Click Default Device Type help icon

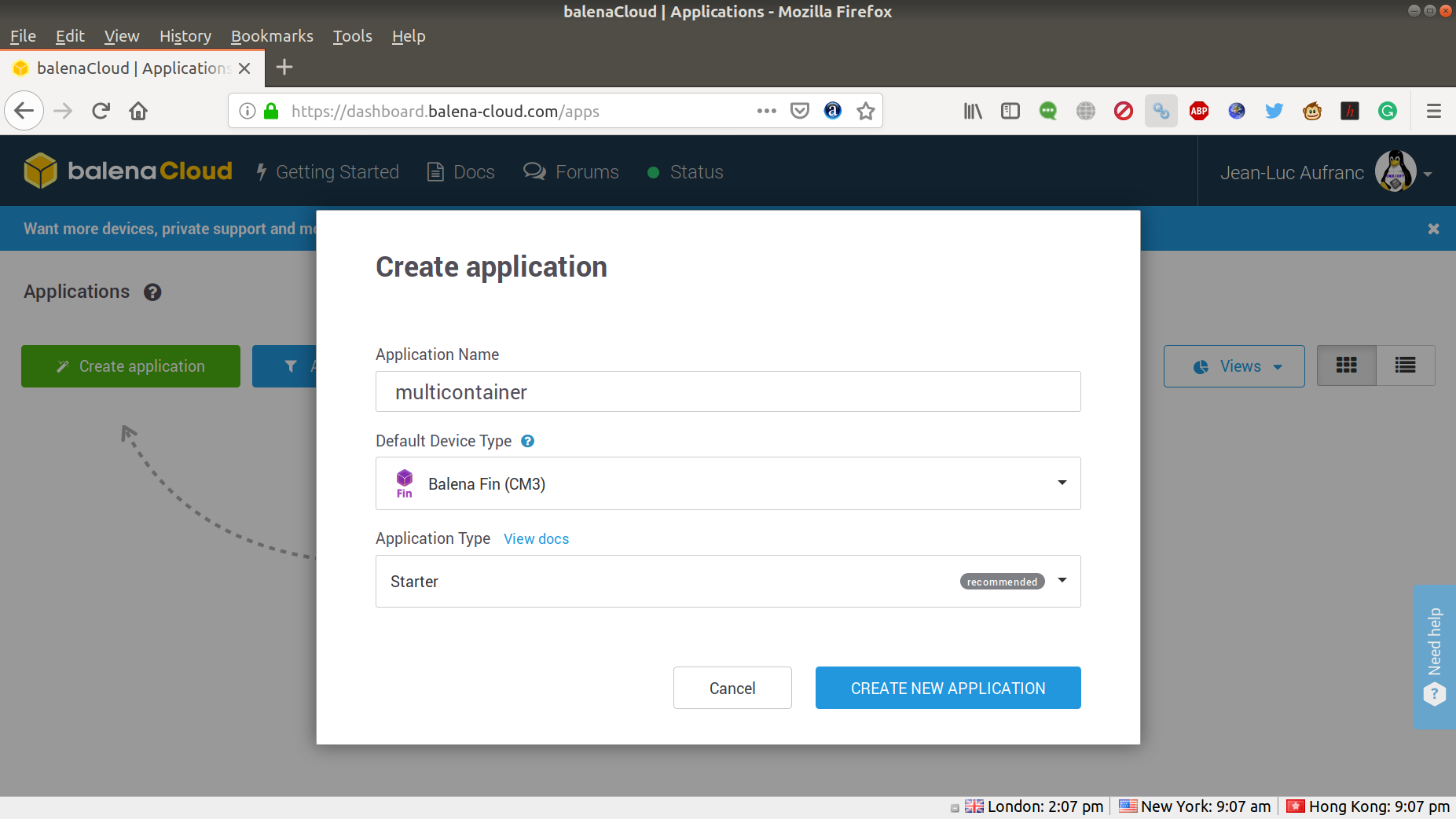(x=528, y=441)
